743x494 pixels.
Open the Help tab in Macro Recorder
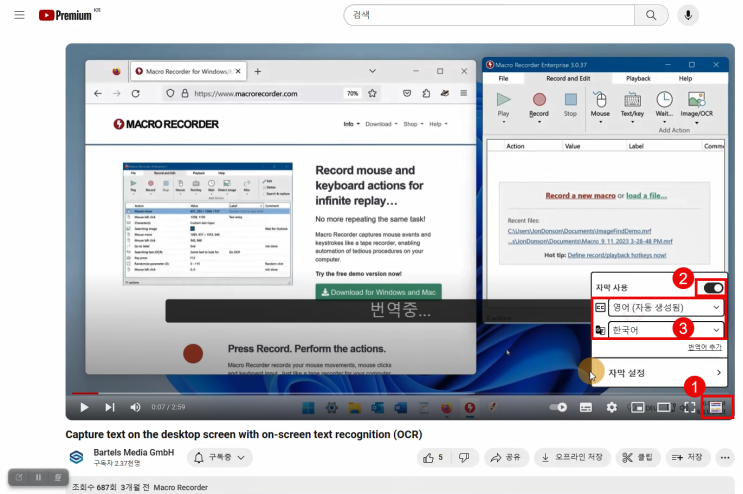[x=685, y=79]
